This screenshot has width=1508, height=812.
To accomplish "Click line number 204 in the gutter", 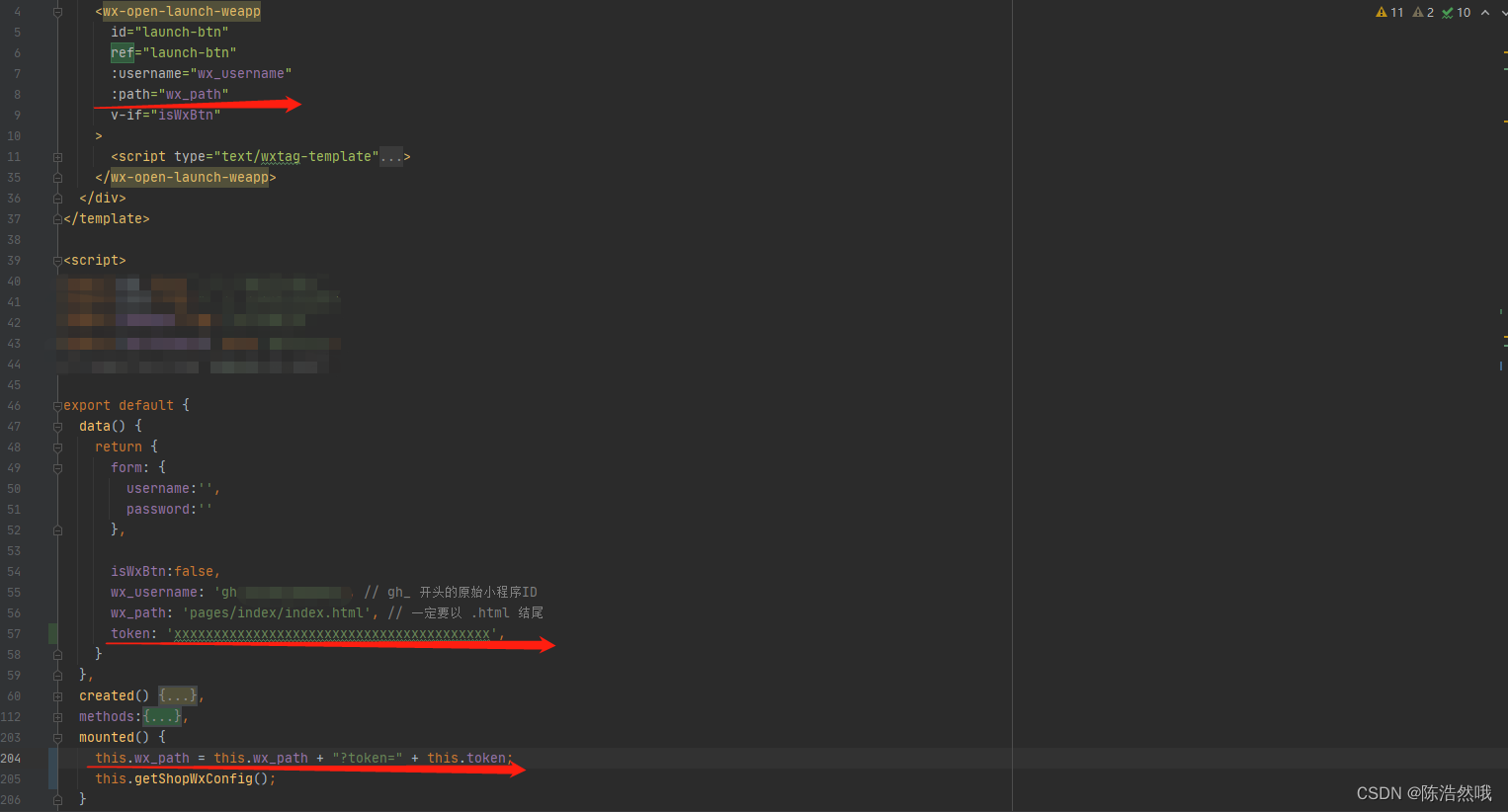I will click(11, 759).
